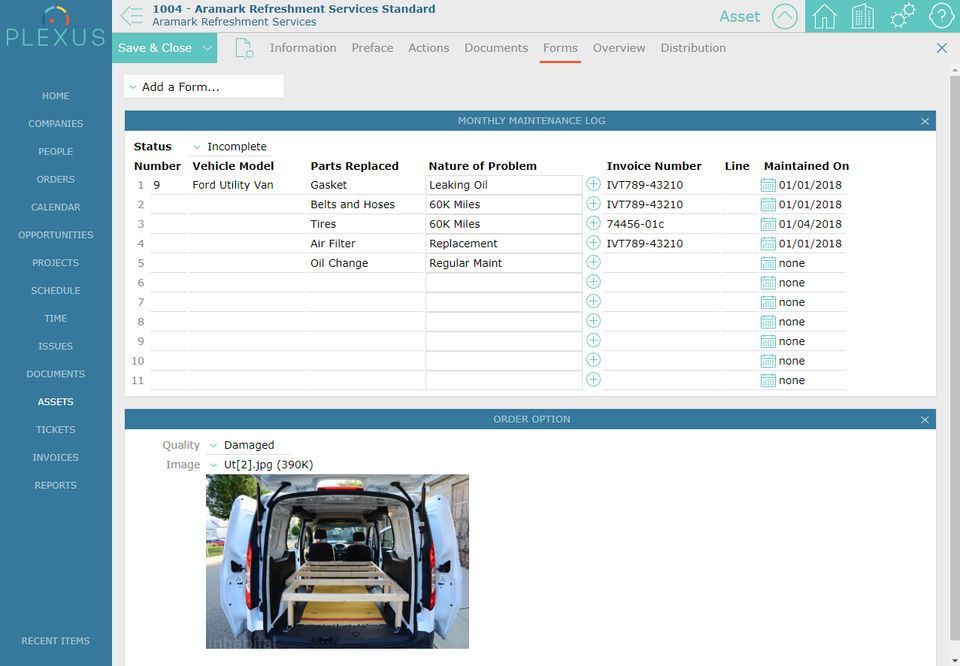The width and height of the screenshot is (960, 666).
Task: Click plus icon on row 11
Action: [593, 380]
